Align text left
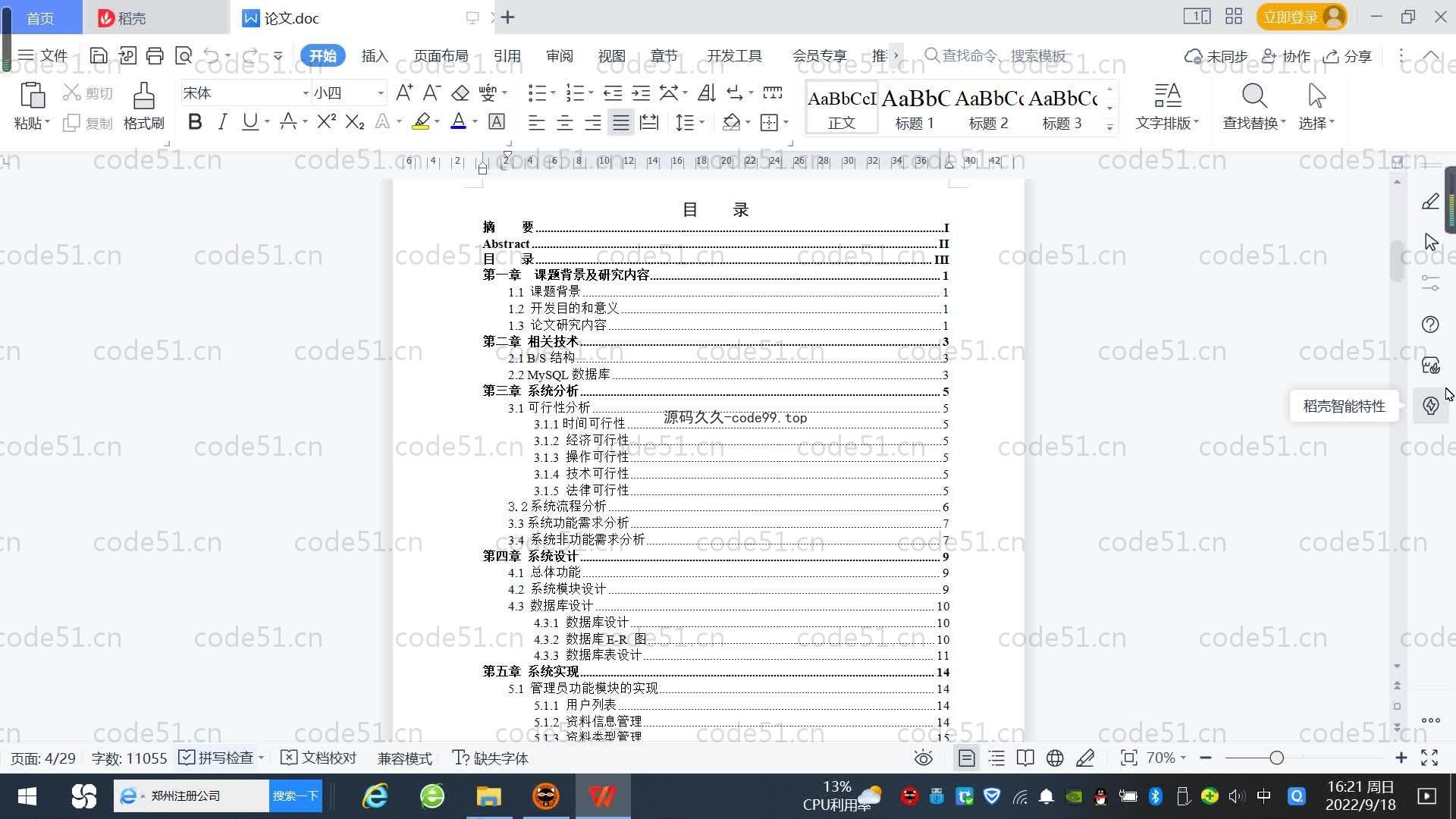Viewport: 1456px width, 819px height. pos(536,122)
